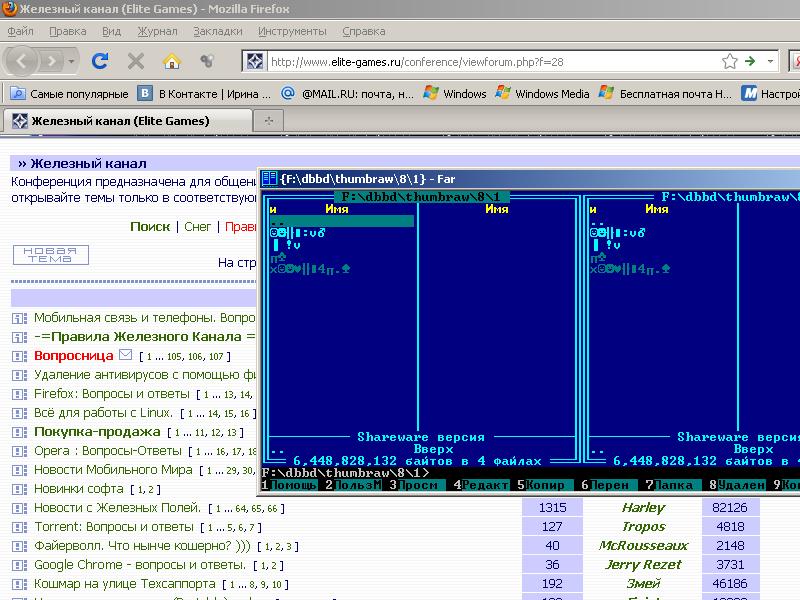
Task: Open a new tab with the tab button
Action: click(x=268, y=121)
